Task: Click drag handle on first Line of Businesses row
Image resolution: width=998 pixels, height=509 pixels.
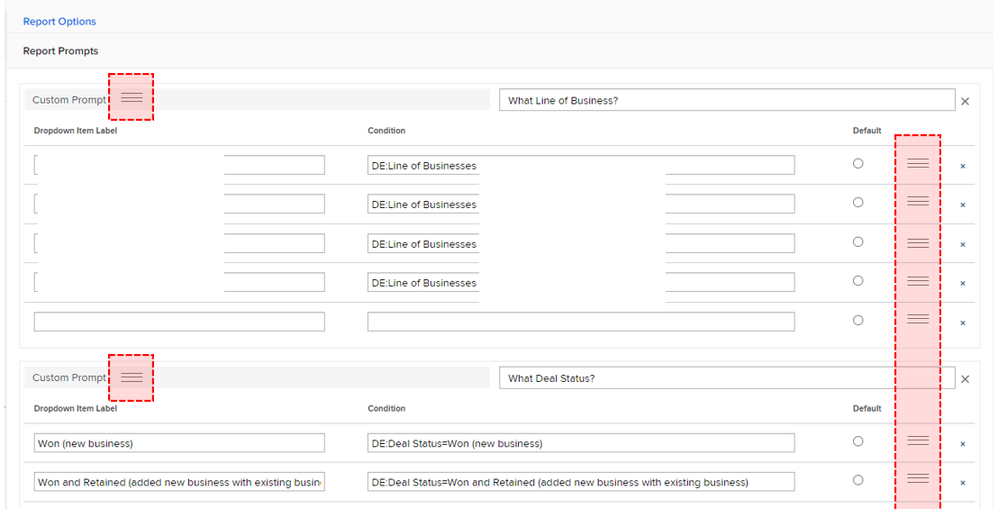Action: [x=918, y=164]
